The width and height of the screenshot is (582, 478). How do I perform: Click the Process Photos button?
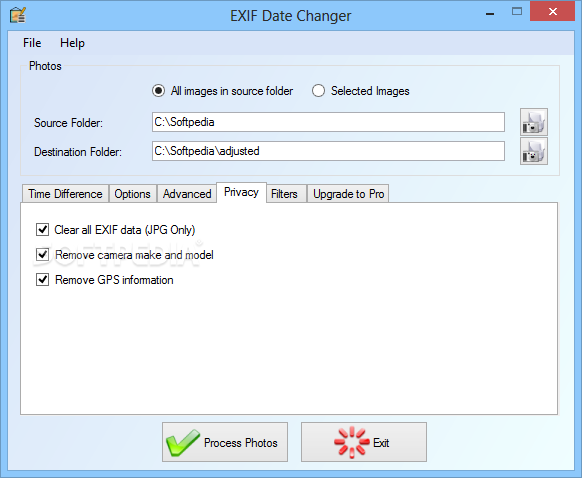click(x=225, y=442)
